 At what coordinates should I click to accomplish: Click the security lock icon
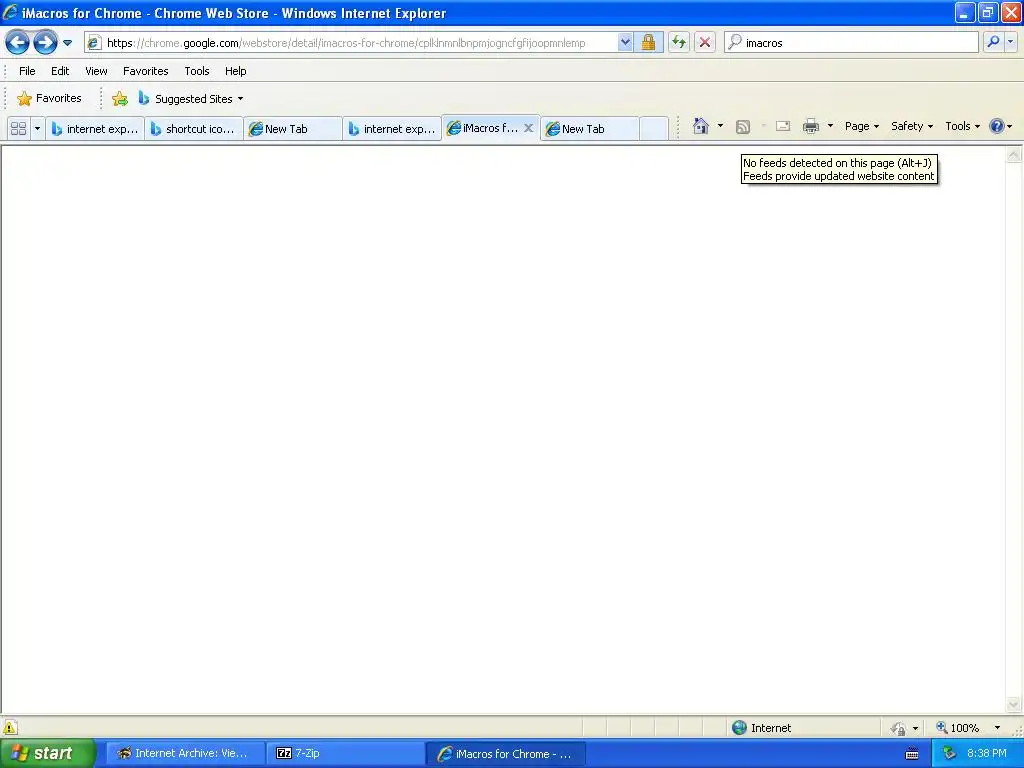coord(648,43)
